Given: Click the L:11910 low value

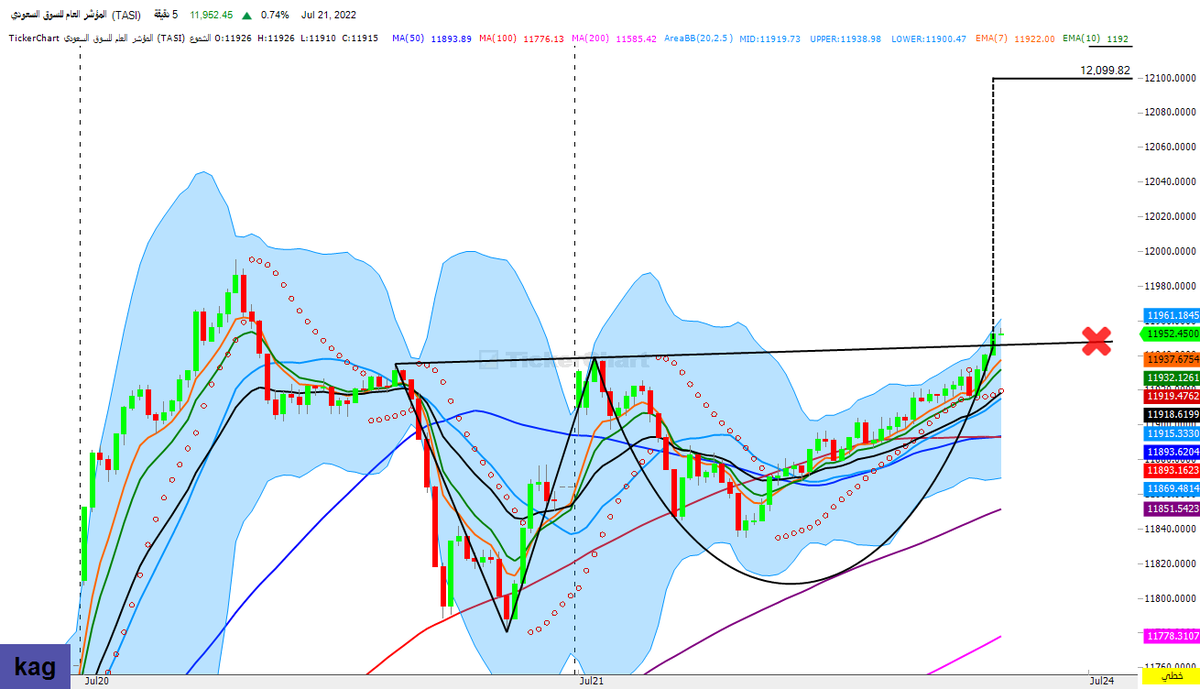Looking at the screenshot, I should coord(319,38).
